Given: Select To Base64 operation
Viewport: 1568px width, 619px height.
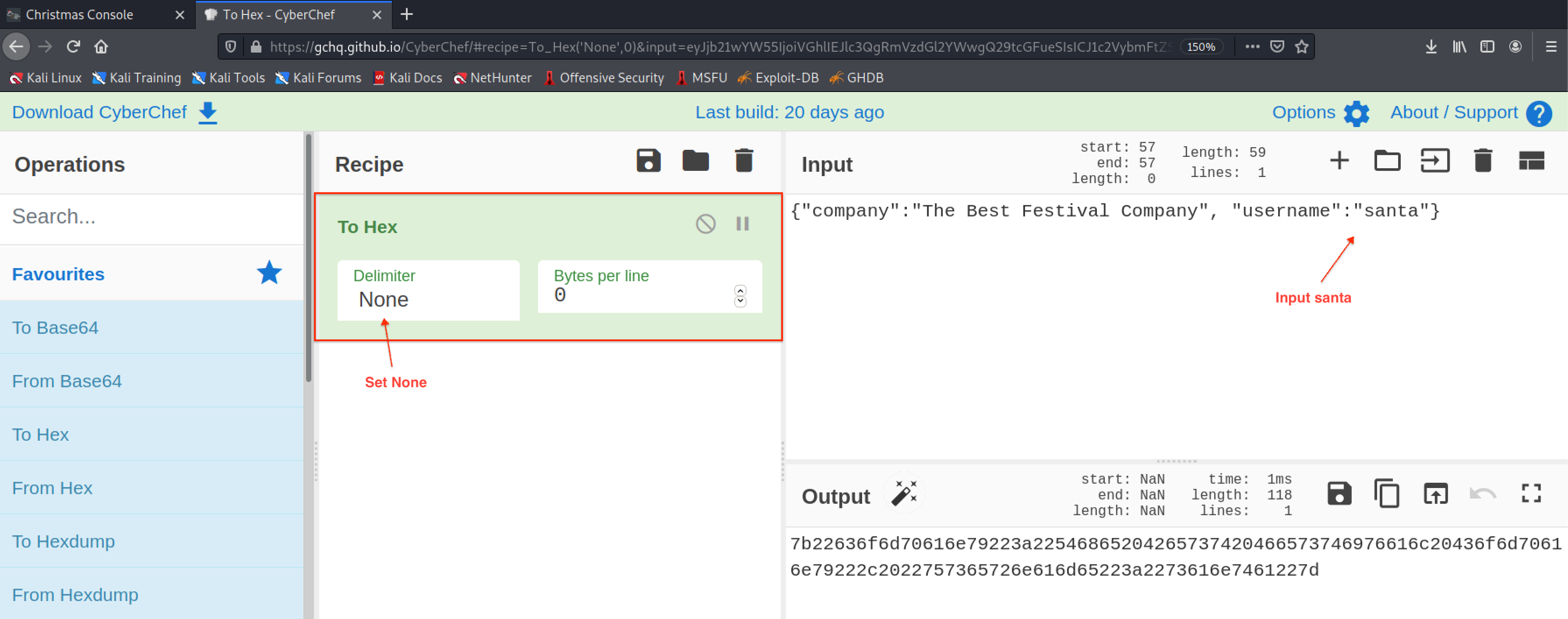Looking at the screenshot, I should (152, 327).
